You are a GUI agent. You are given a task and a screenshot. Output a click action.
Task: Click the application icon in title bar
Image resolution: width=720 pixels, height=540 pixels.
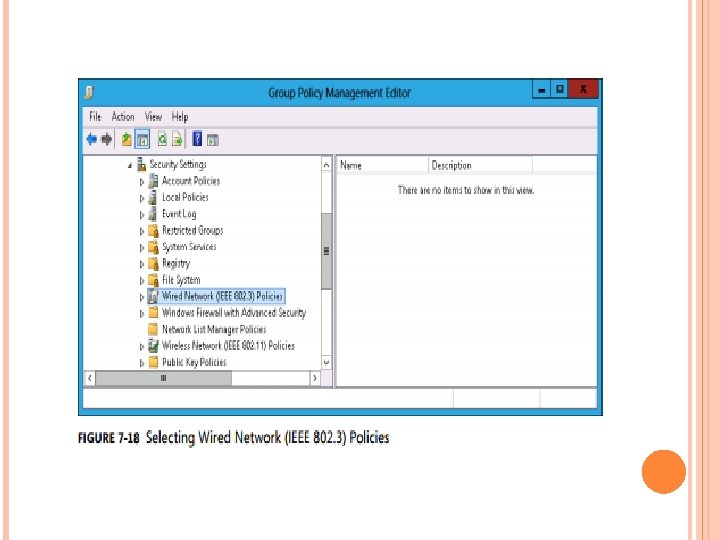[89, 92]
